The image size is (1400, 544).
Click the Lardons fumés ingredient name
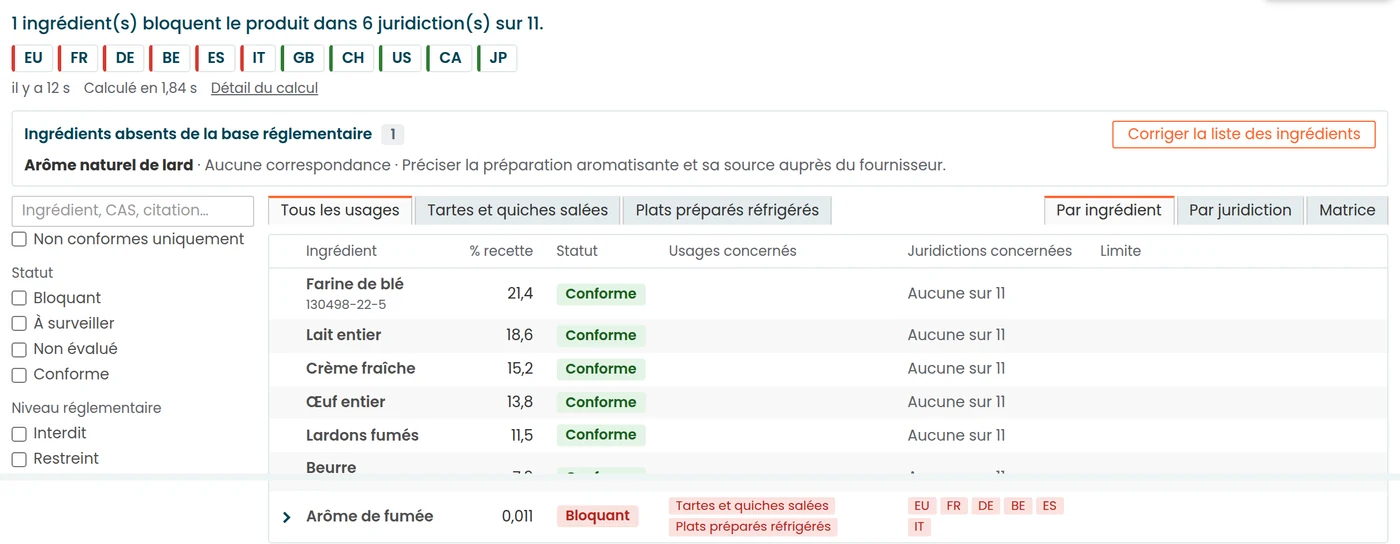362,435
